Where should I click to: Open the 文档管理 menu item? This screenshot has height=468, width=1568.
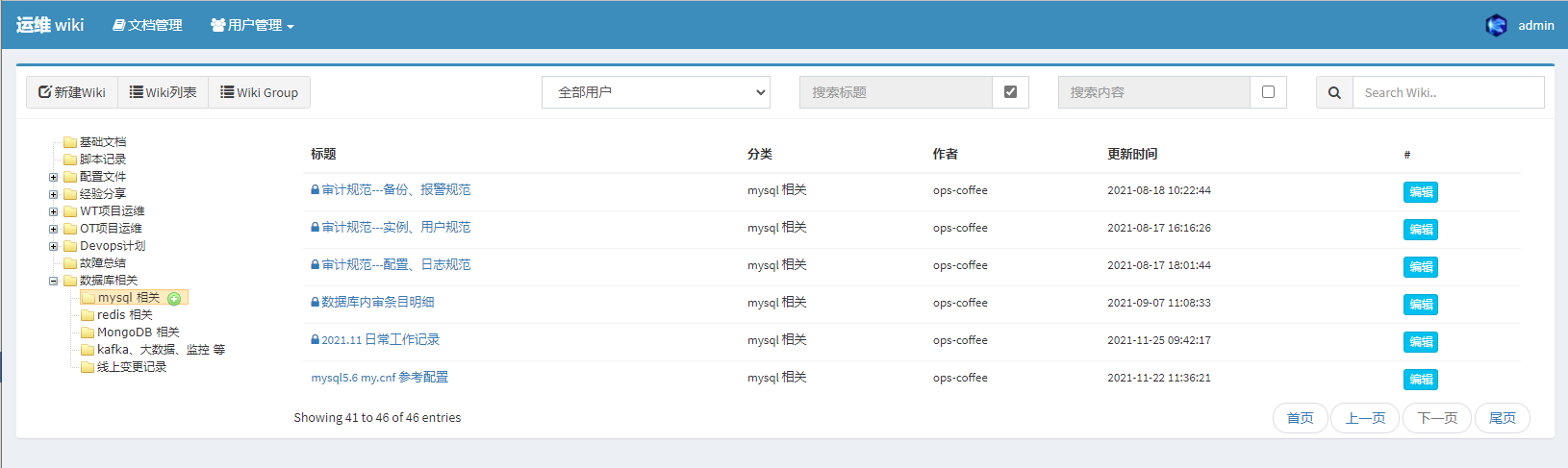147,25
